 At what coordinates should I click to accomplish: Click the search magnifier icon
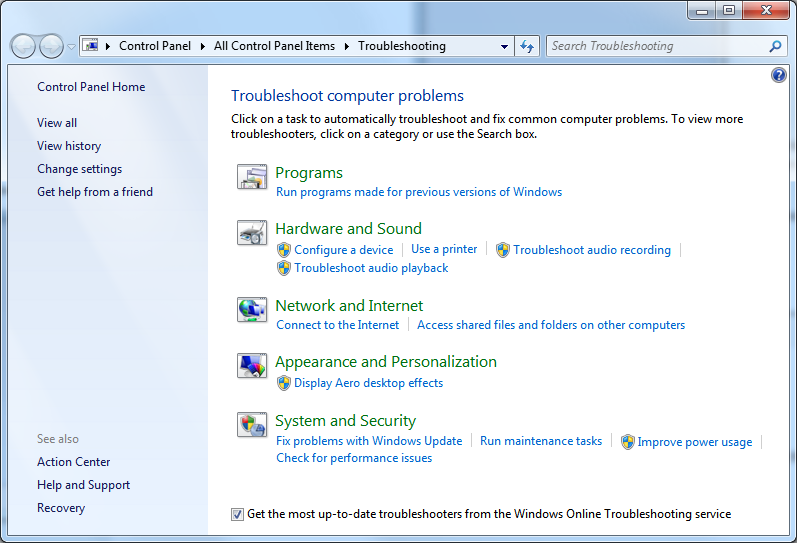pyautogui.click(x=775, y=46)
